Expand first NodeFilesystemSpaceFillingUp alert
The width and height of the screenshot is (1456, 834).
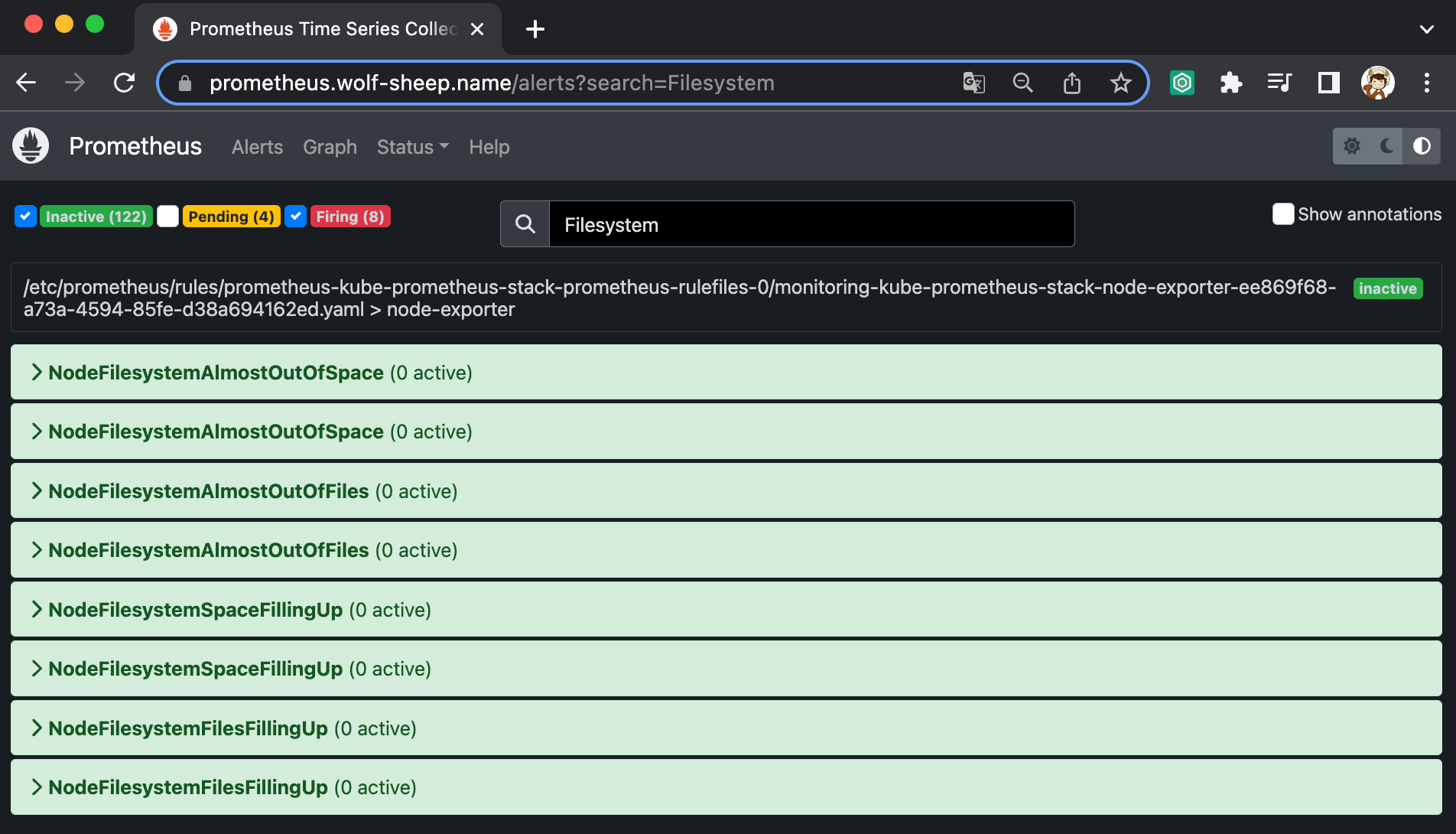tap(726, 610)
